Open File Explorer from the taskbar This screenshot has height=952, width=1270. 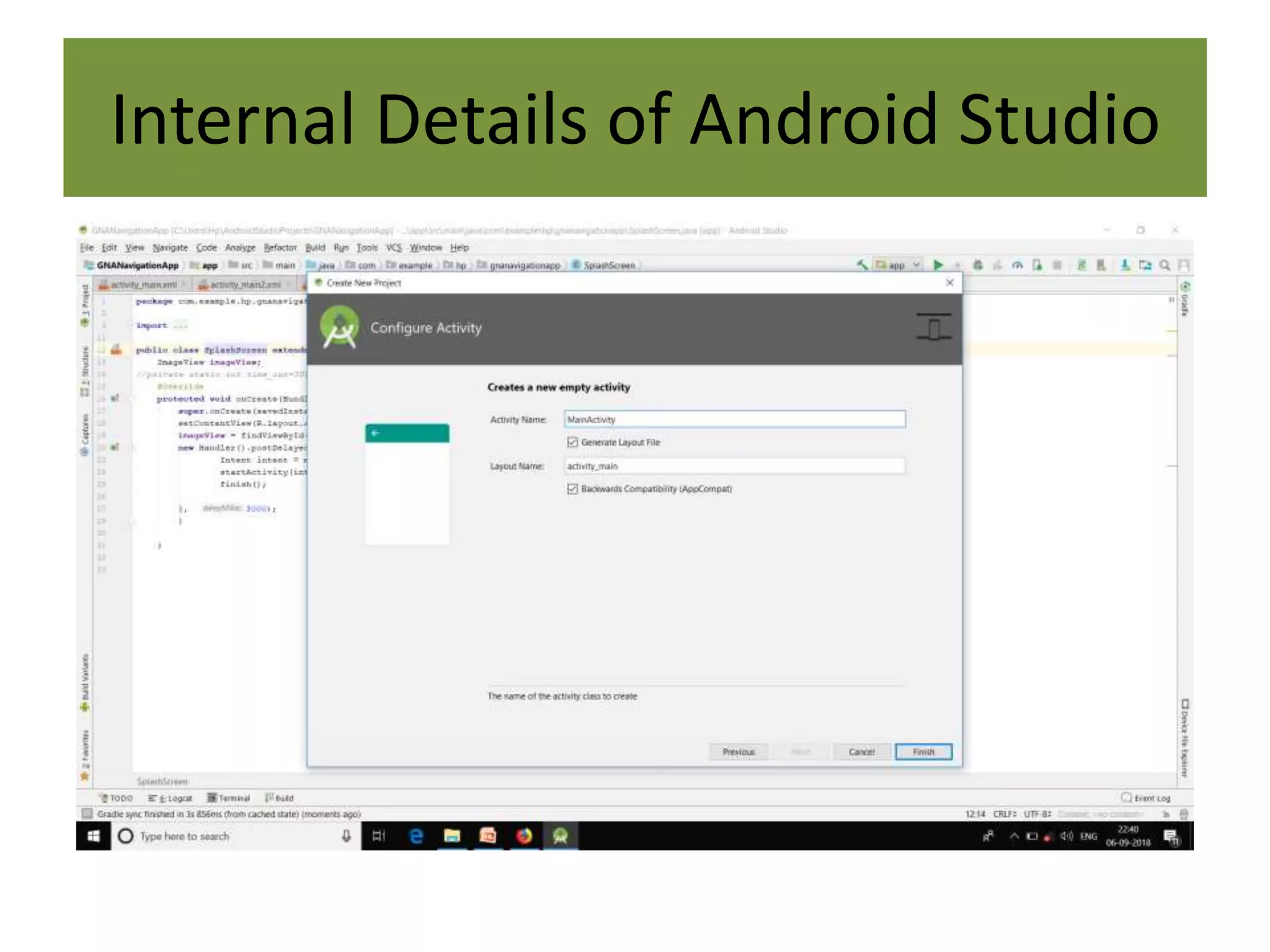click(452, 836)
